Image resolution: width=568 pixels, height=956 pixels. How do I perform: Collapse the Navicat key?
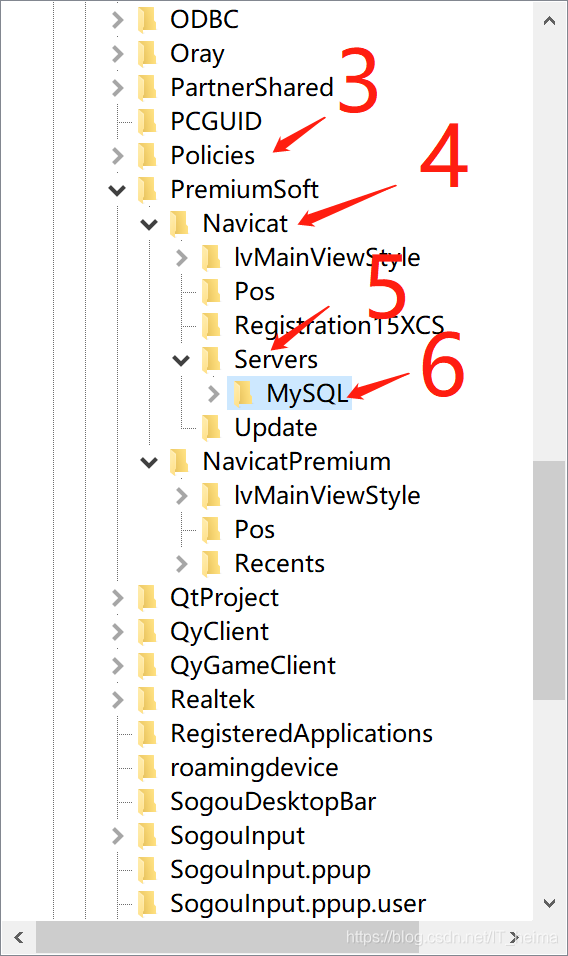click(149, 224)
